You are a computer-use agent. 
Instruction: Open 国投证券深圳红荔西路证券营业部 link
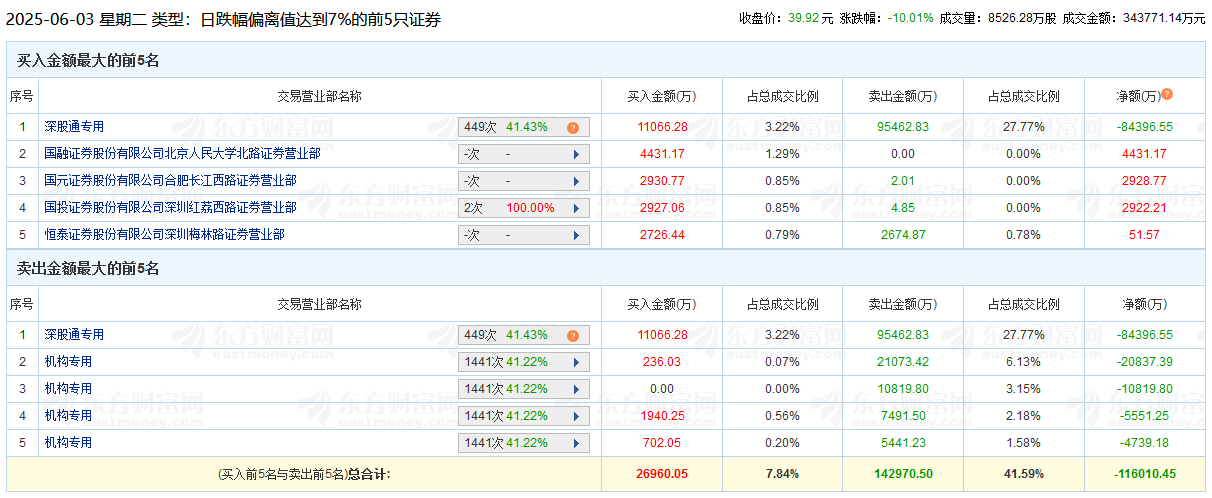coord(170,208)
